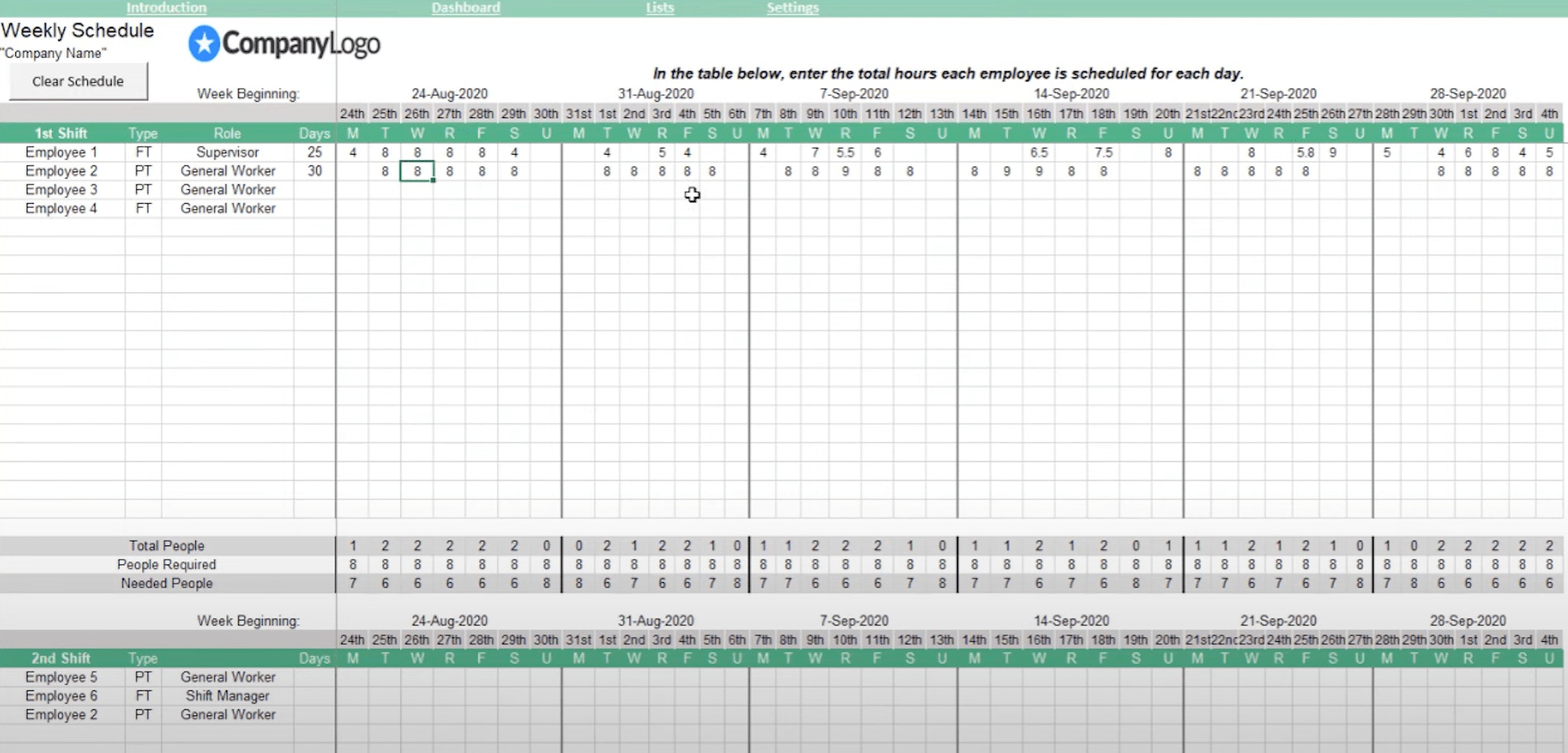1568x753 pixels.
Task: Click the Supervisor role cell
Action: tap(227, 152)
